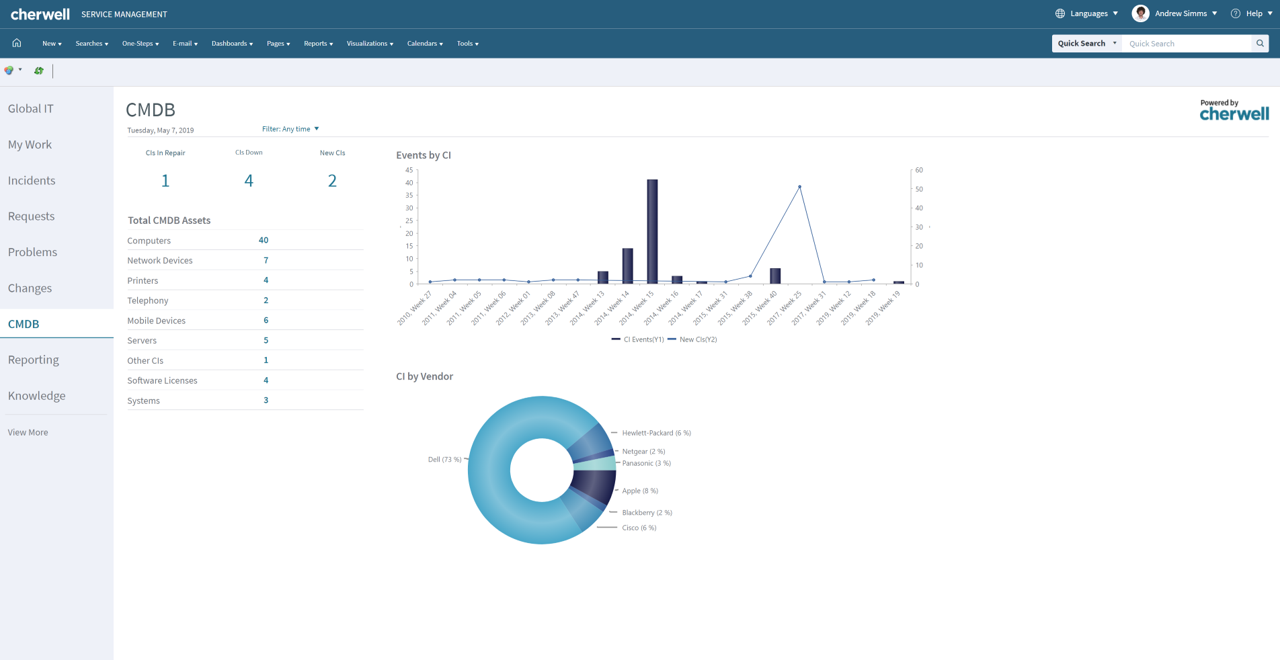Screen dimensions: 1280x660
Task: Open the Quick Search type dropdown
Action: pyautogui.click(x=1087, y=44)
